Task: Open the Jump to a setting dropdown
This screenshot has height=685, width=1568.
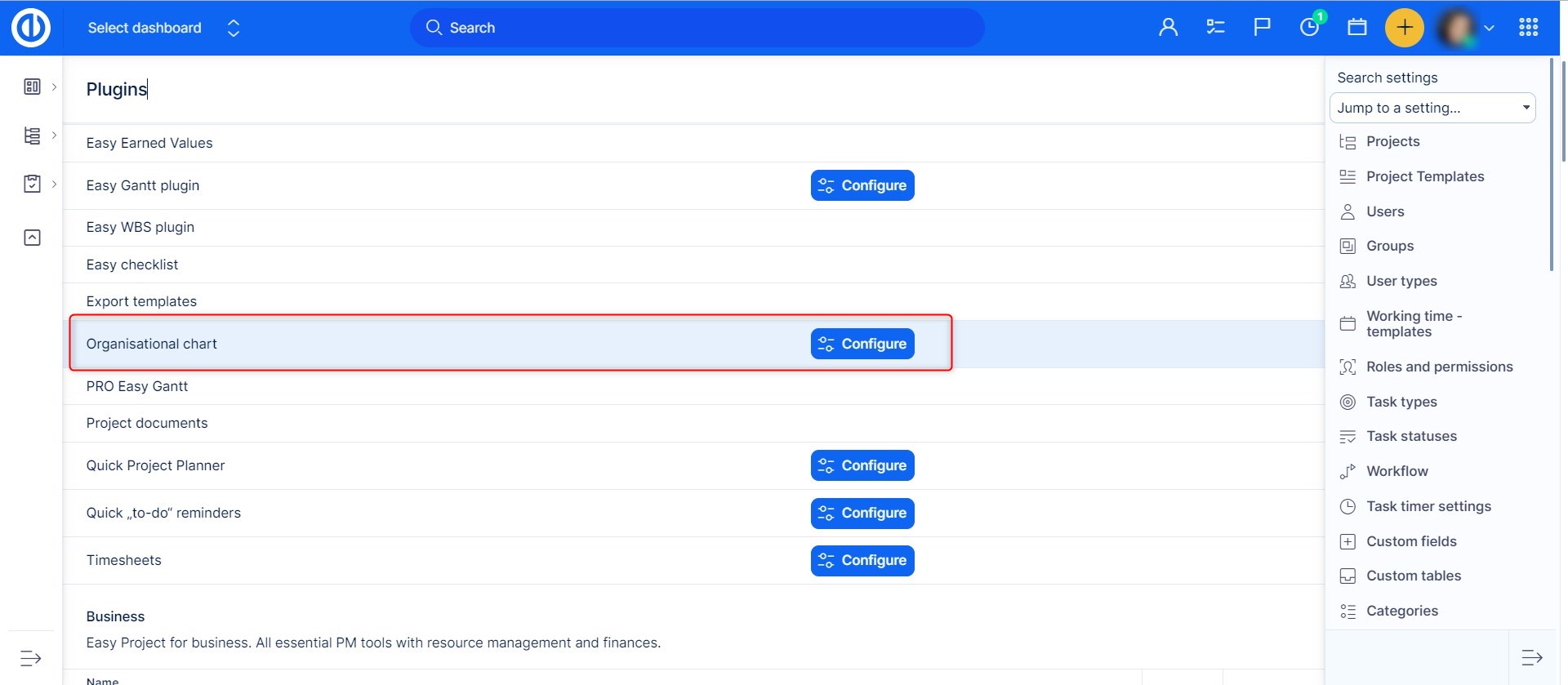Action: pos(1432,108)
